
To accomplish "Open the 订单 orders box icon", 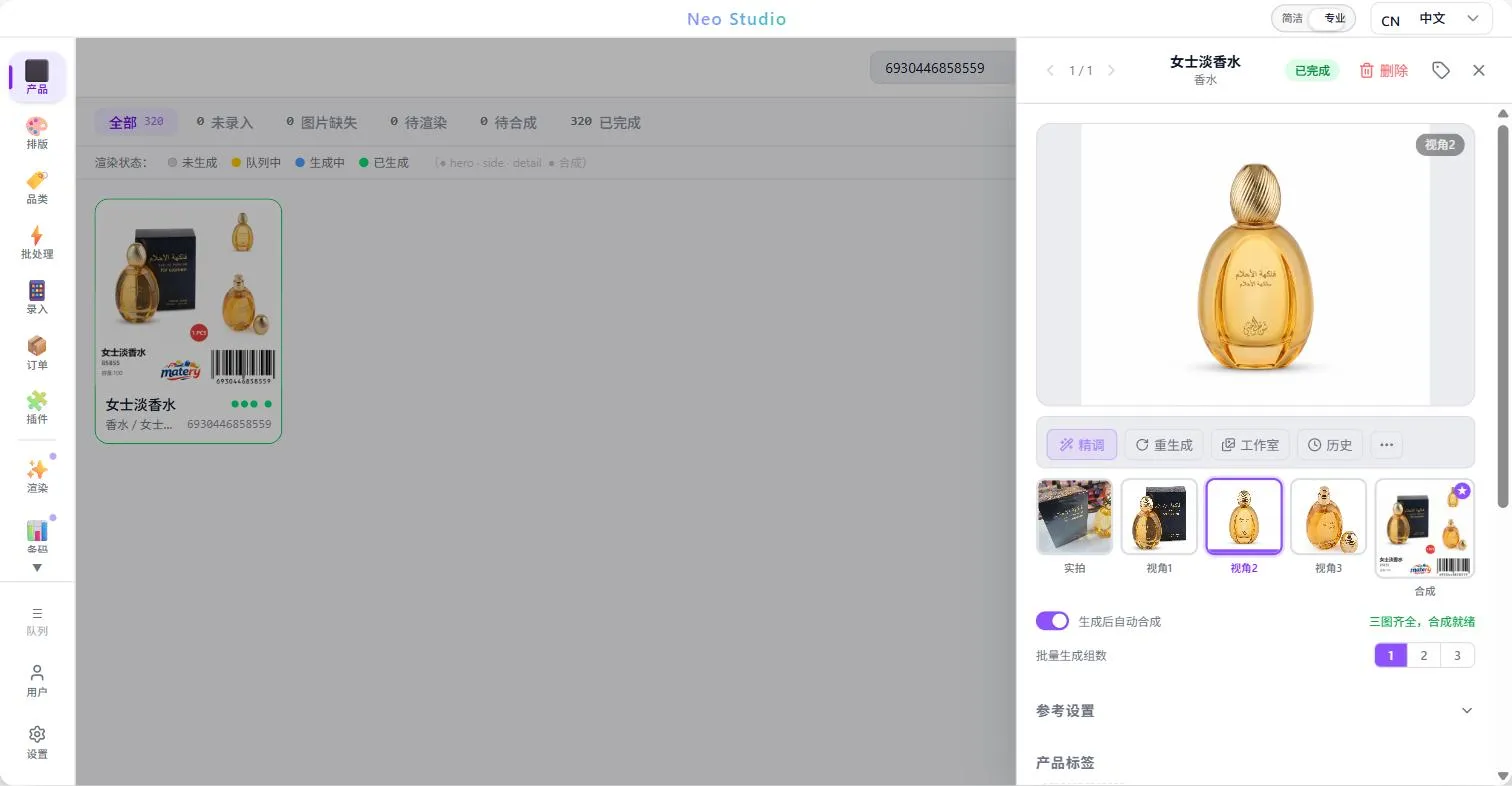I will point(37,353).
